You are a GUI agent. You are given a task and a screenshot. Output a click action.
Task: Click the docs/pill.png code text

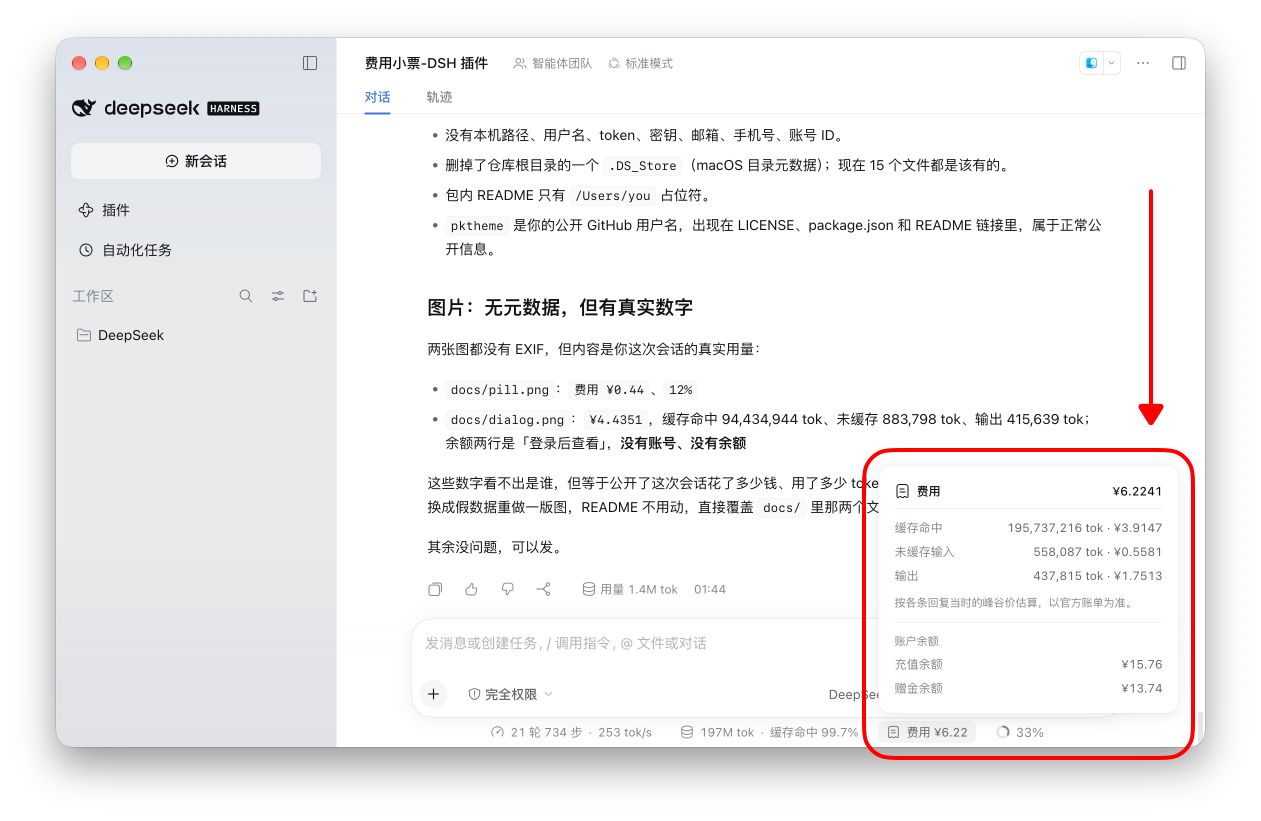(x=500, y=390)
